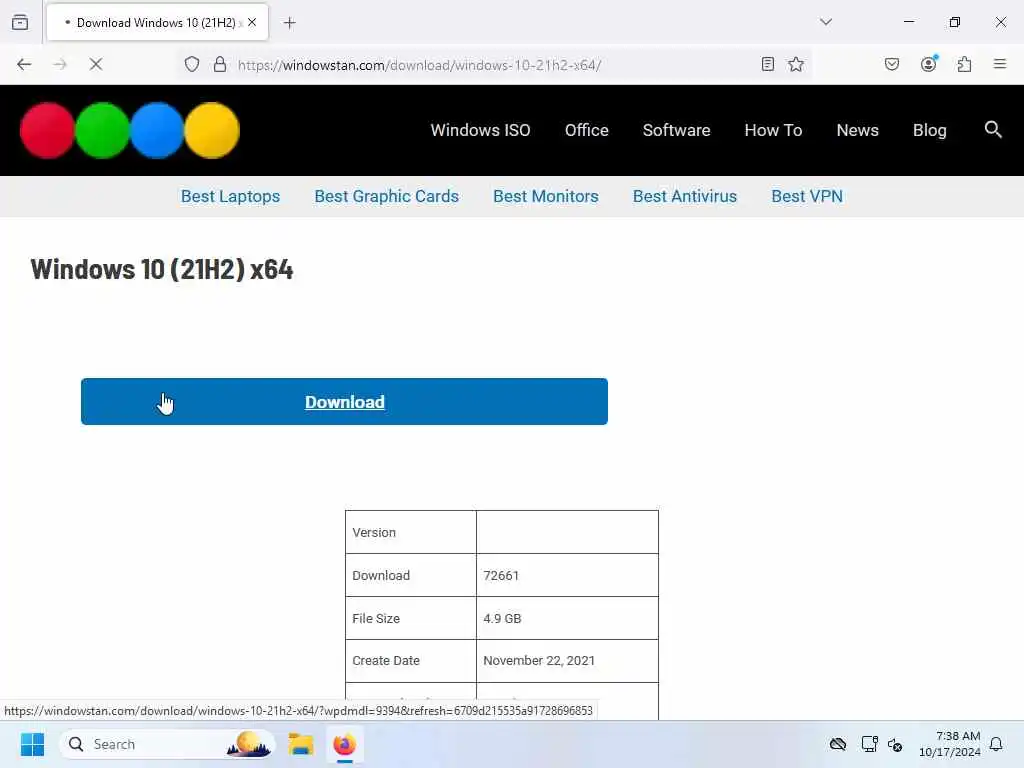The image size is (1024, 768).
Task: Click the display network tray icon
Action: click(x=869, y=744)
